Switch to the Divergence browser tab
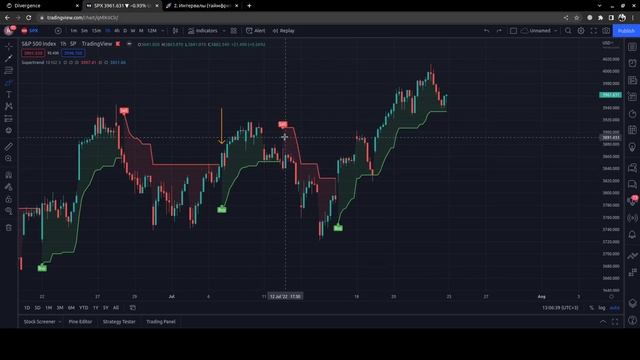Viewport: 640px width, 360px height. coord(41,6)
